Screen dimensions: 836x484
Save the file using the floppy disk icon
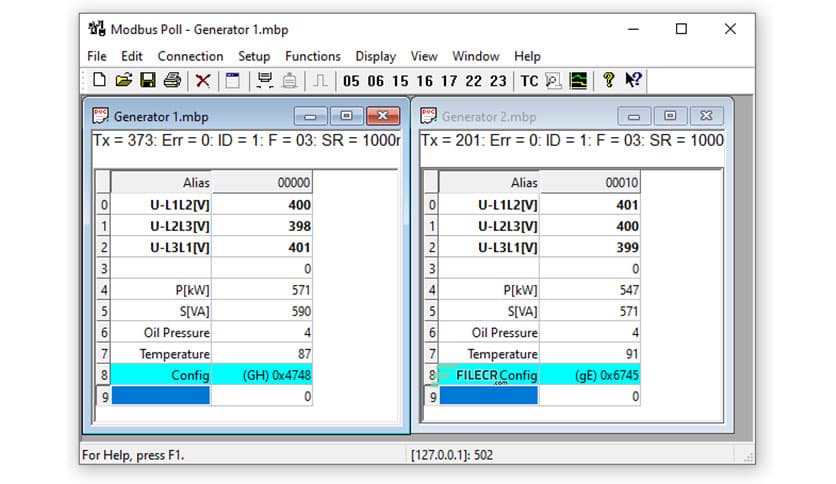click(x=148, y=81)
